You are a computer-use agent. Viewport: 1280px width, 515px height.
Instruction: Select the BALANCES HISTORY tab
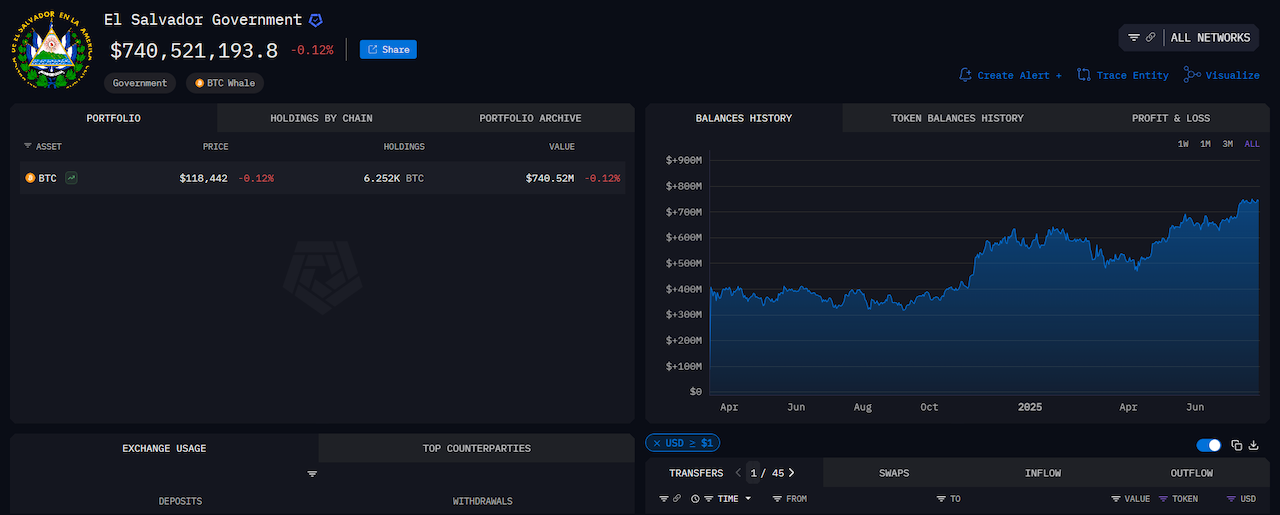[x=744, y=118]
